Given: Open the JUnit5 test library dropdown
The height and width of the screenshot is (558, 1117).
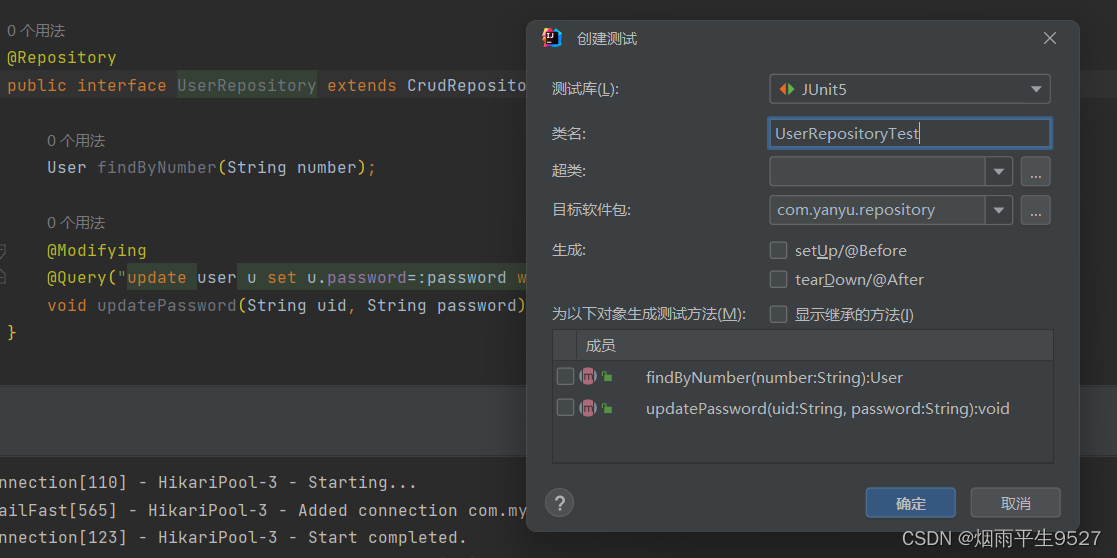Looking at the screenshot, I should coord(910,89).
